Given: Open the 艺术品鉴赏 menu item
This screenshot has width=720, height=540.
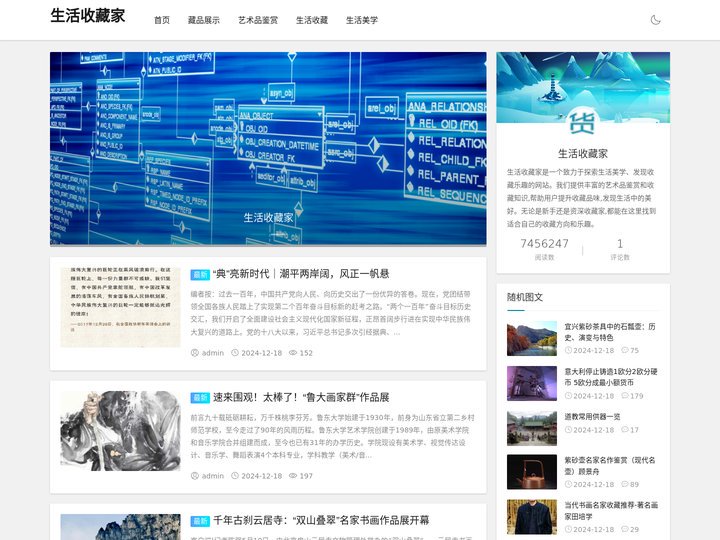Looking at the screenshot, I should coord(258,20).
